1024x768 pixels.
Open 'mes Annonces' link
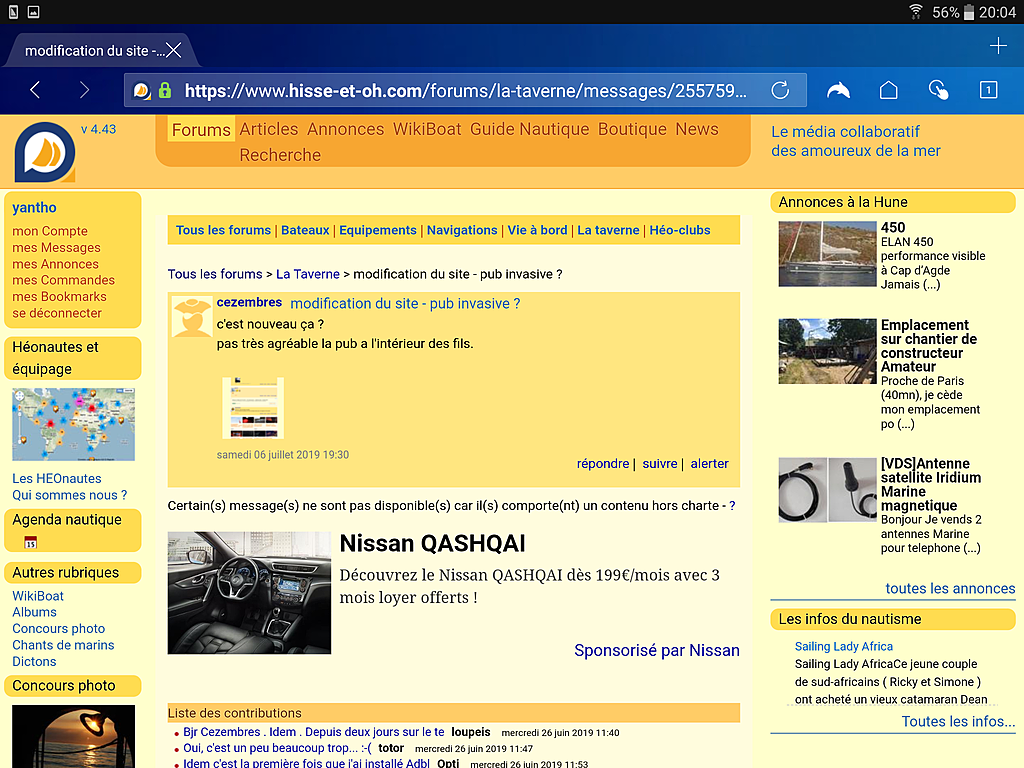56,264
